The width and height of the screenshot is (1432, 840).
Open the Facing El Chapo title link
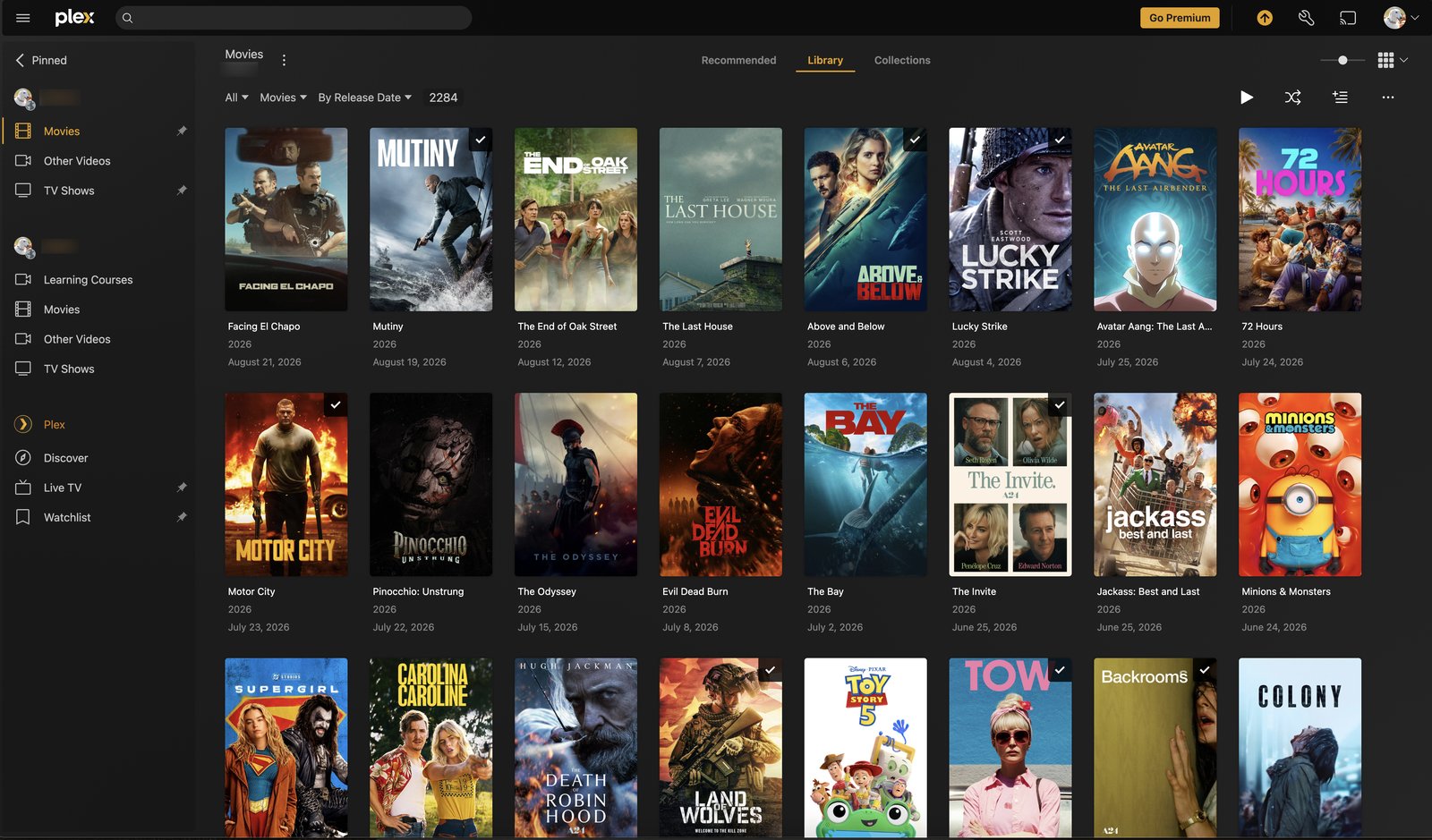coord(264,327)
